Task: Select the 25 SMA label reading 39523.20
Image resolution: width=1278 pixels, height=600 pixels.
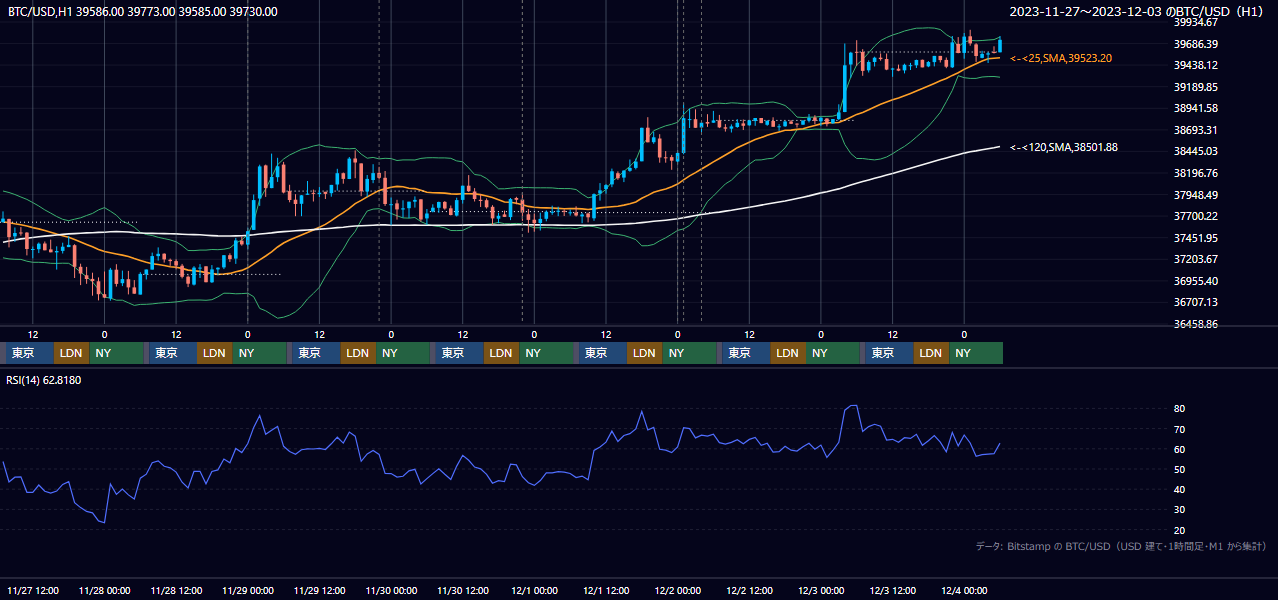Action: coord(1060,58)
